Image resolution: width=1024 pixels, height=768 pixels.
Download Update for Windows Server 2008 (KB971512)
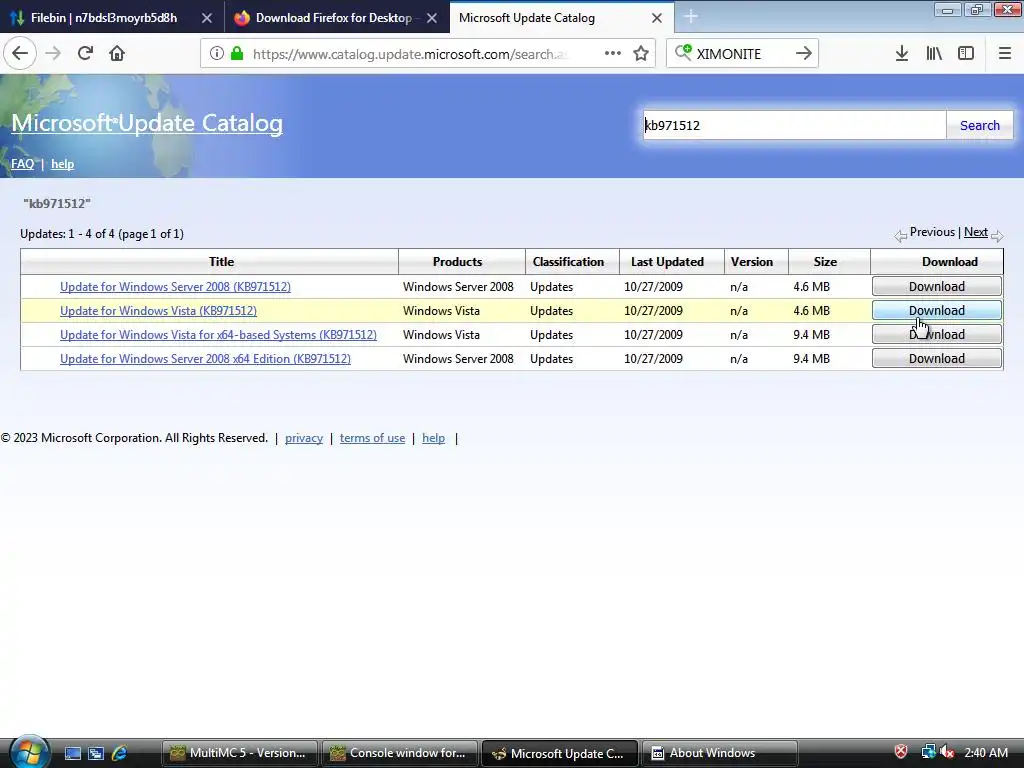click(936, 287)
